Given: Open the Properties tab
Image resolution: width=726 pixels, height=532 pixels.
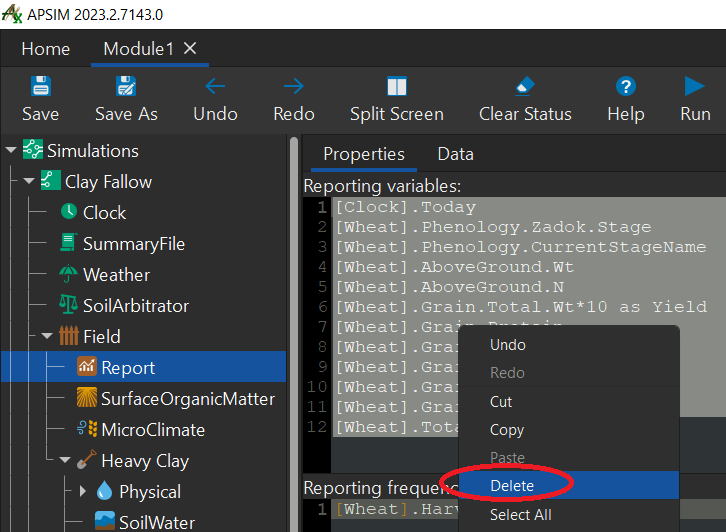Looking at the screenshot, I should (x=364, y=154).
